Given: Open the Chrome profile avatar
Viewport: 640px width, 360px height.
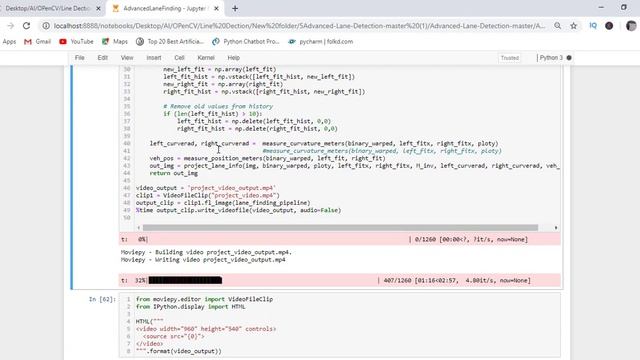Looking at the screenshot, I should (631, 26).
